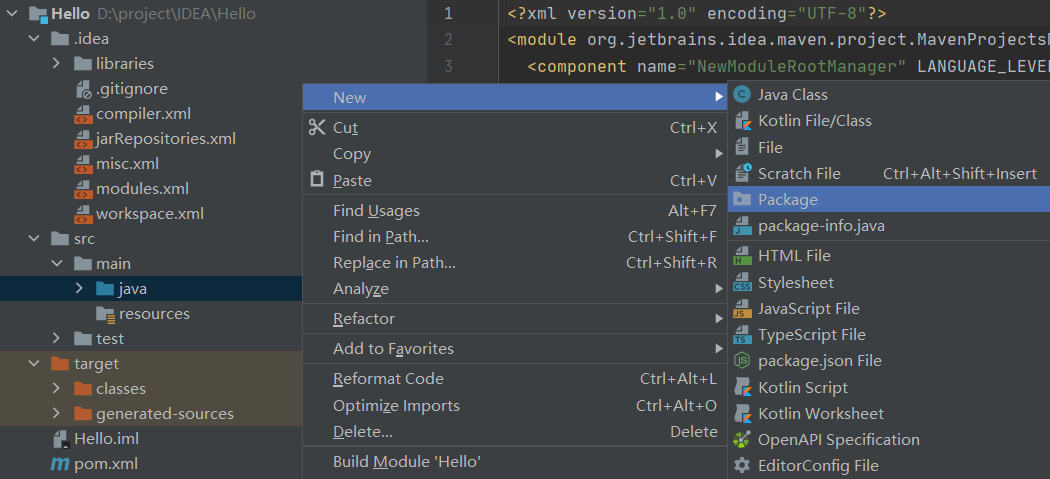Click the .gitignore file icon
The image size is (1050, 479).
tap(82, 88)
